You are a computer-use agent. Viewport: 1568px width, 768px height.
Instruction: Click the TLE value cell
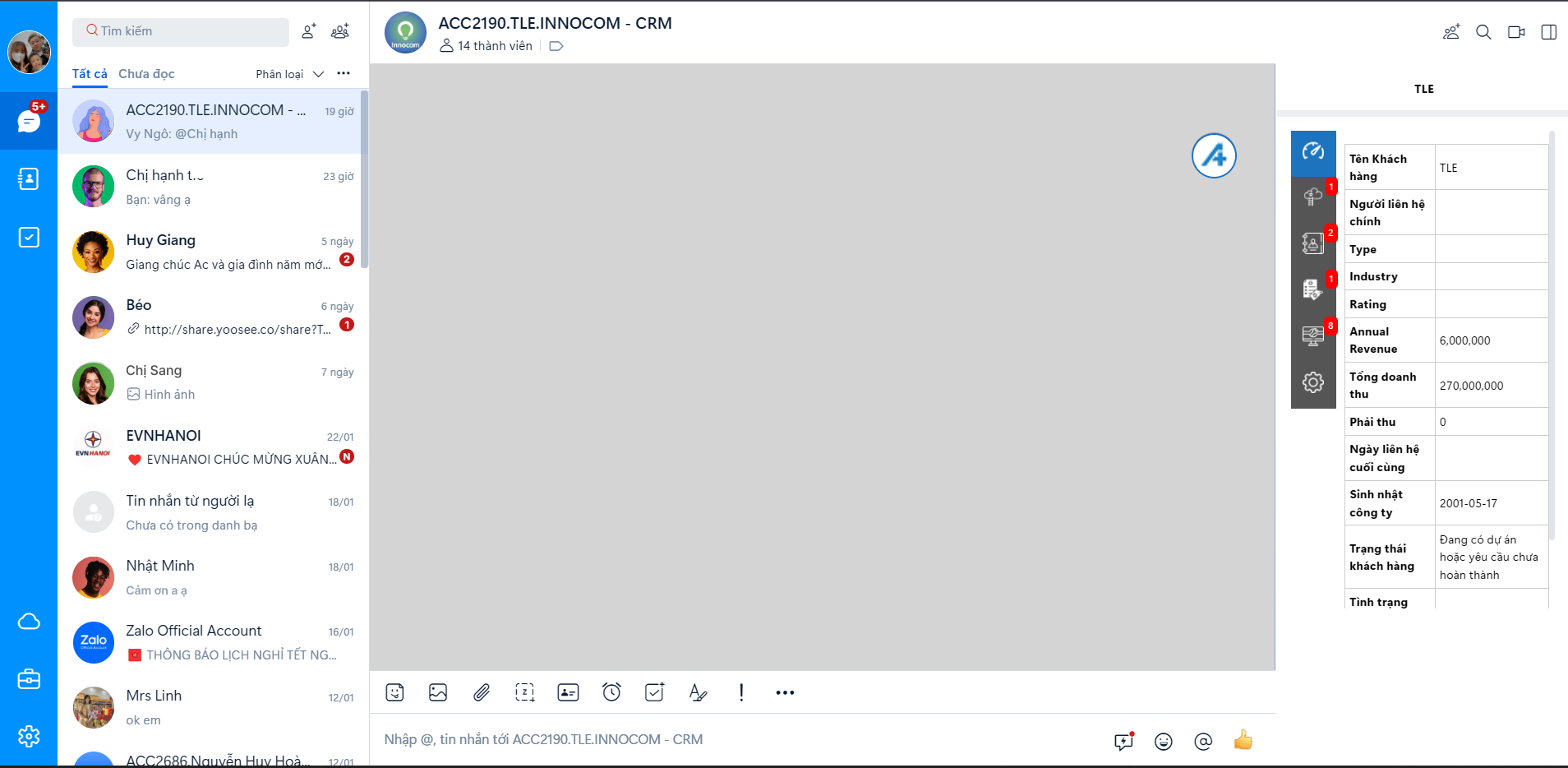pos(1492,168)
